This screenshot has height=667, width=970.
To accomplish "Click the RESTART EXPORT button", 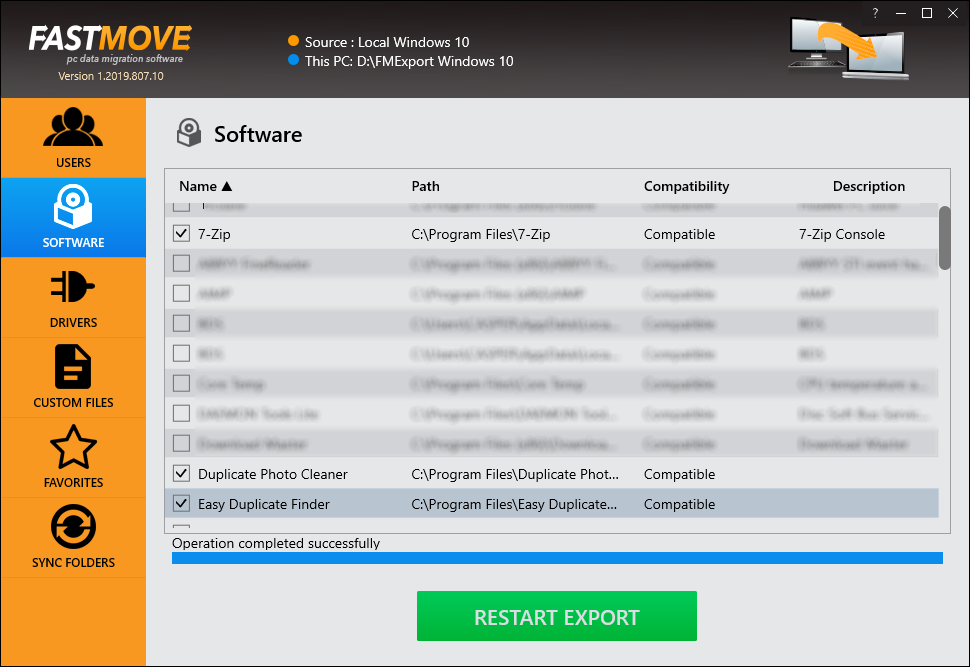I will click(557, 616).
